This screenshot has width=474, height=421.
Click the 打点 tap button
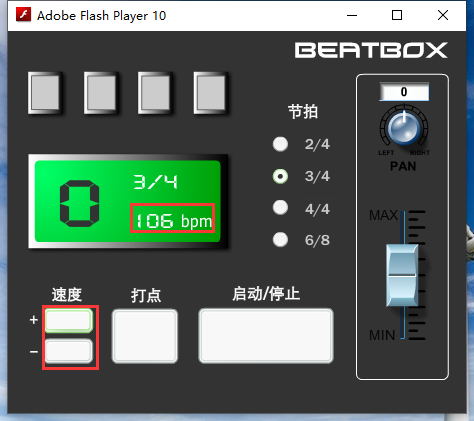tap(145, 336)
